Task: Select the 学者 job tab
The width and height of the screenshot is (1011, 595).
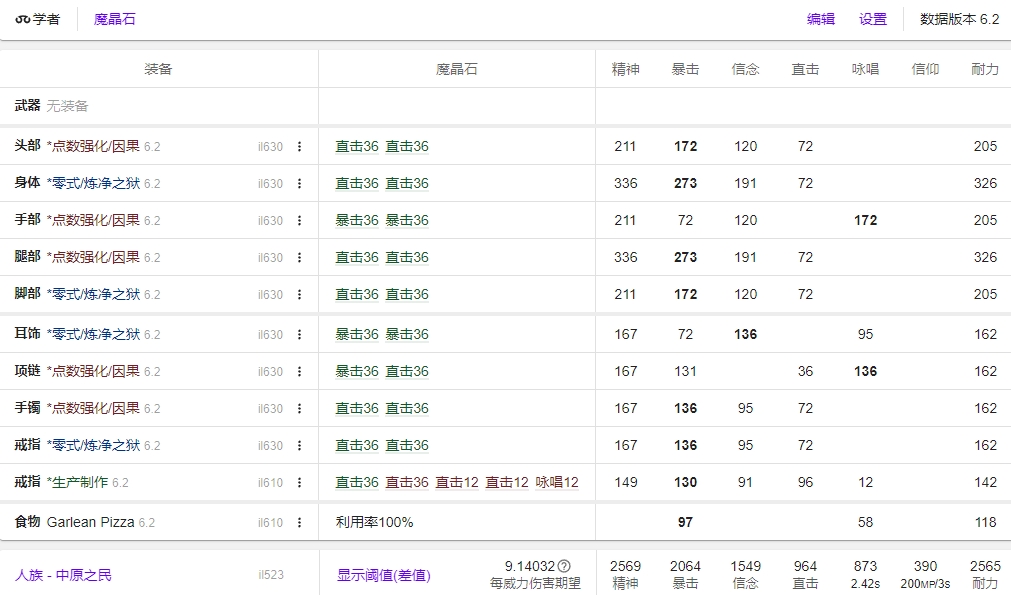Action: tap(38, 18)
